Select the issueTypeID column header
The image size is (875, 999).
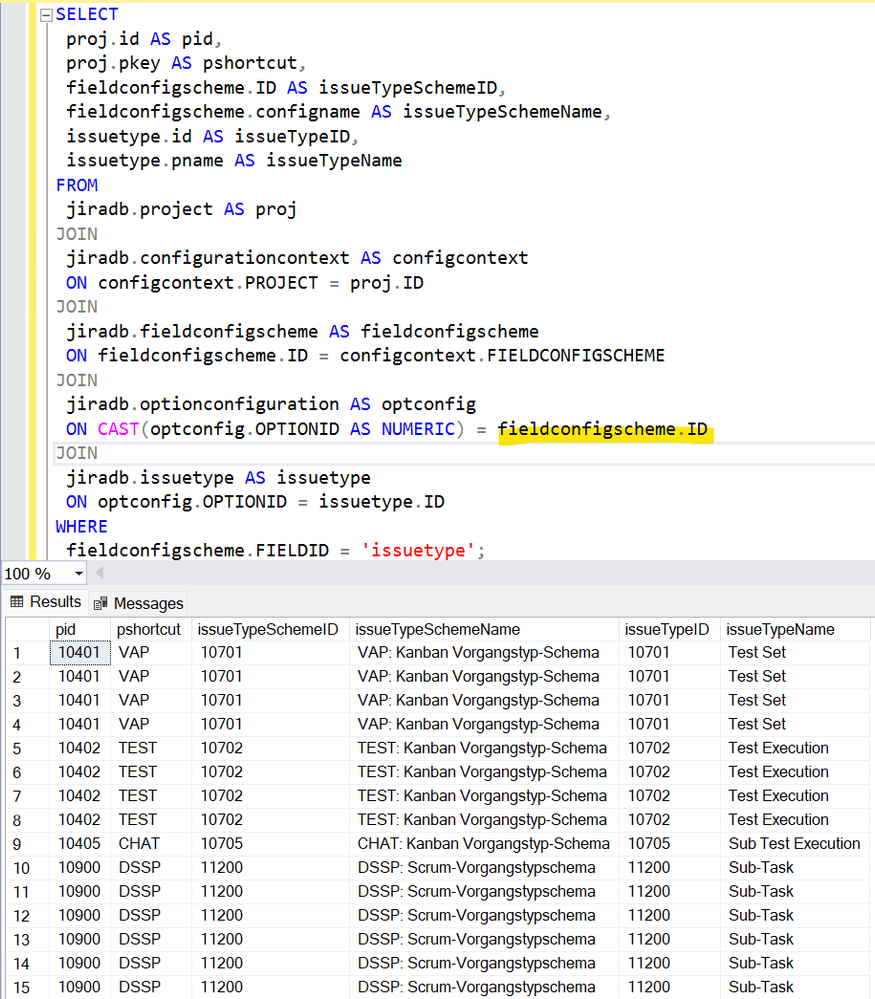(669, 629)
